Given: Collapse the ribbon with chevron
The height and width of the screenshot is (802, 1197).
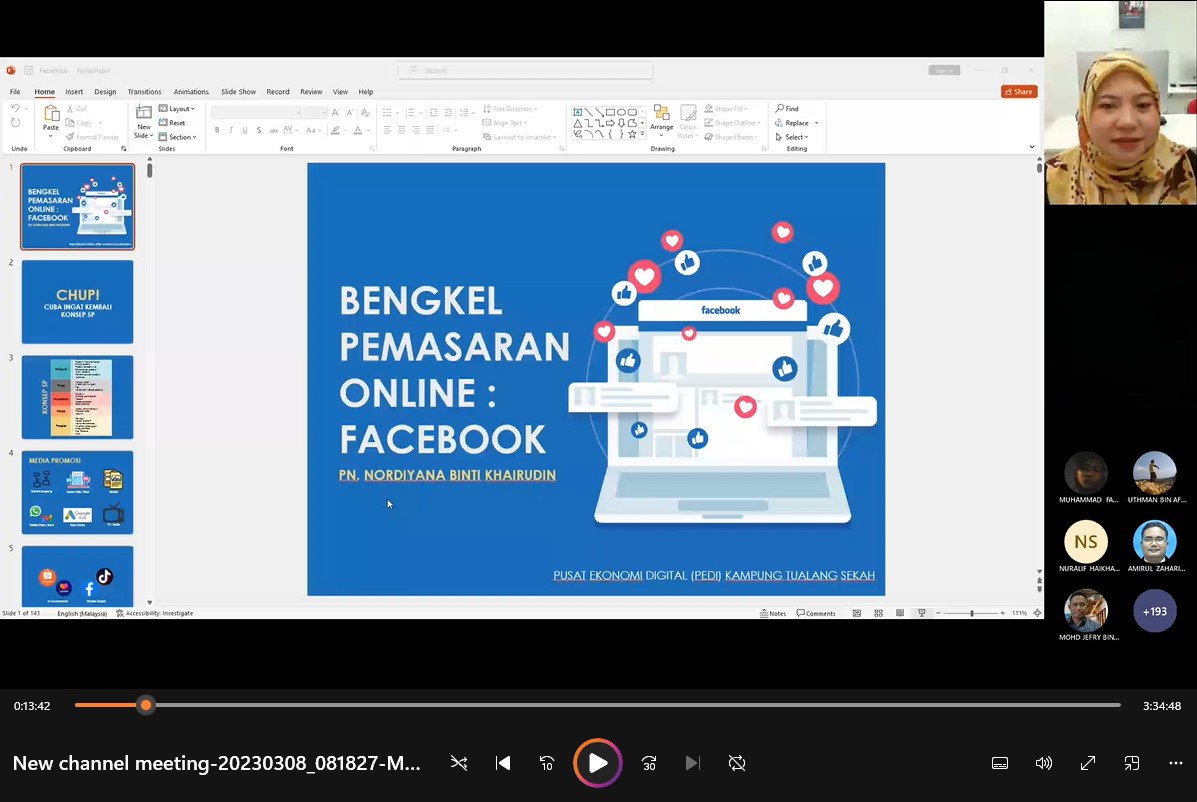Looking at the screenshot, I should click(1032, 147).
